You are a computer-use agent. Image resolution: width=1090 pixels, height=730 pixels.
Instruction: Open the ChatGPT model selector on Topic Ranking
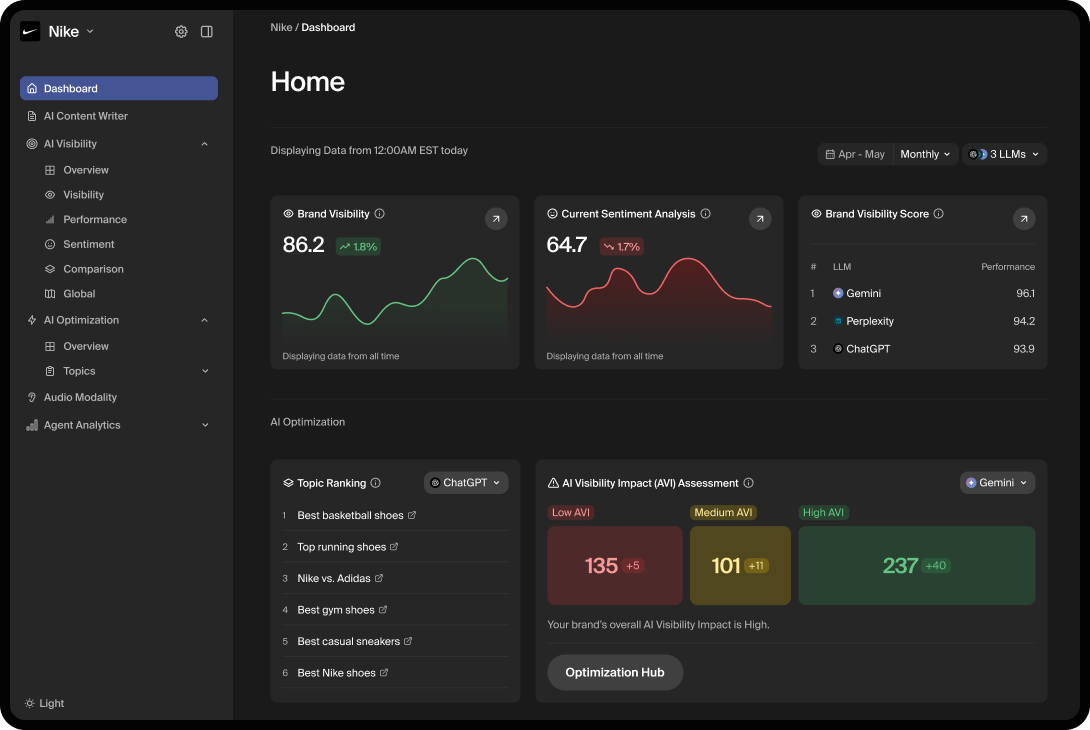click(x=466, y=482)
